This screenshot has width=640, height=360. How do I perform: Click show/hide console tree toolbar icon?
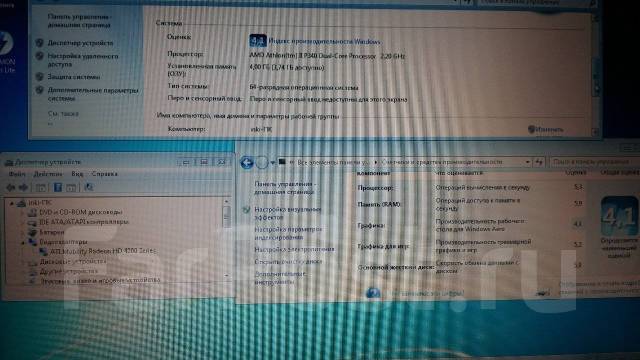click(41, 187)
